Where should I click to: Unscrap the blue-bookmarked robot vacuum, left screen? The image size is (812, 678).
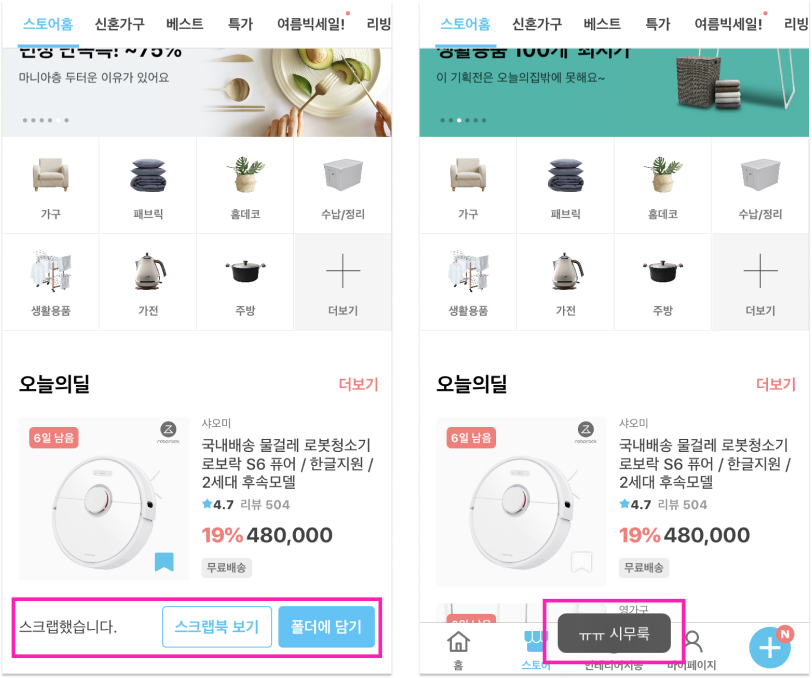pyautogui.click(x=164, y=562)
